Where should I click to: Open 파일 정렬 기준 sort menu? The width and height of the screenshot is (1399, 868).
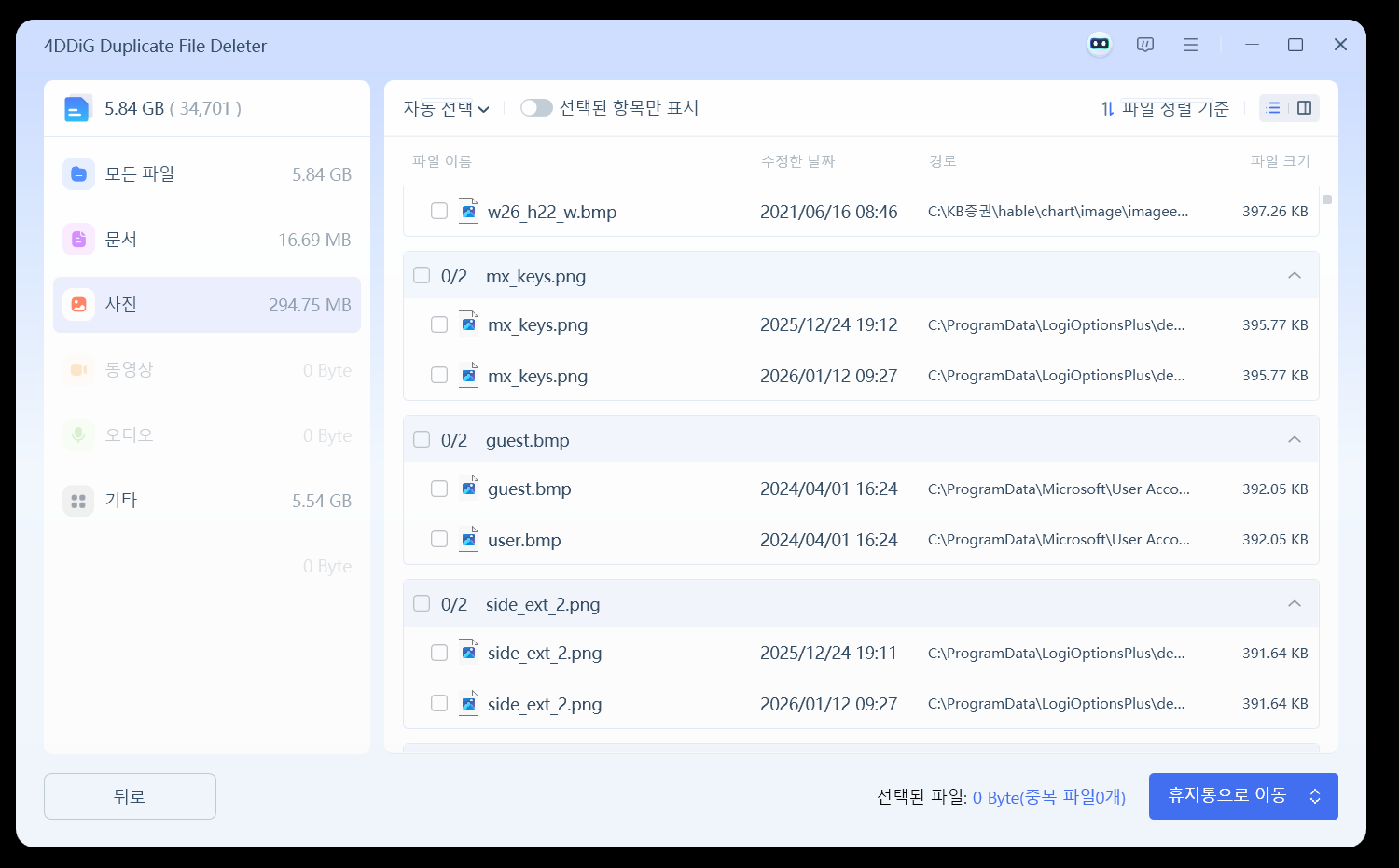1165,109
